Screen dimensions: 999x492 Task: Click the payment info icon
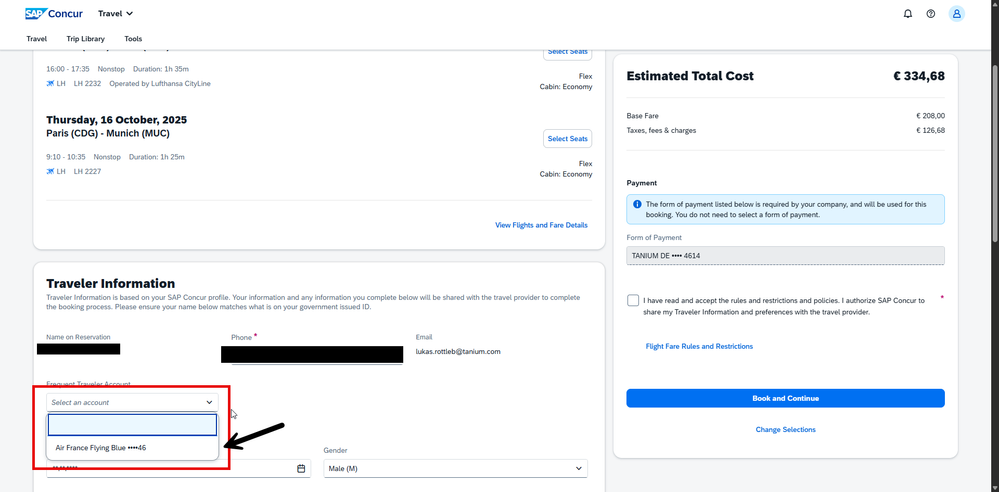(x=637, y=204)
